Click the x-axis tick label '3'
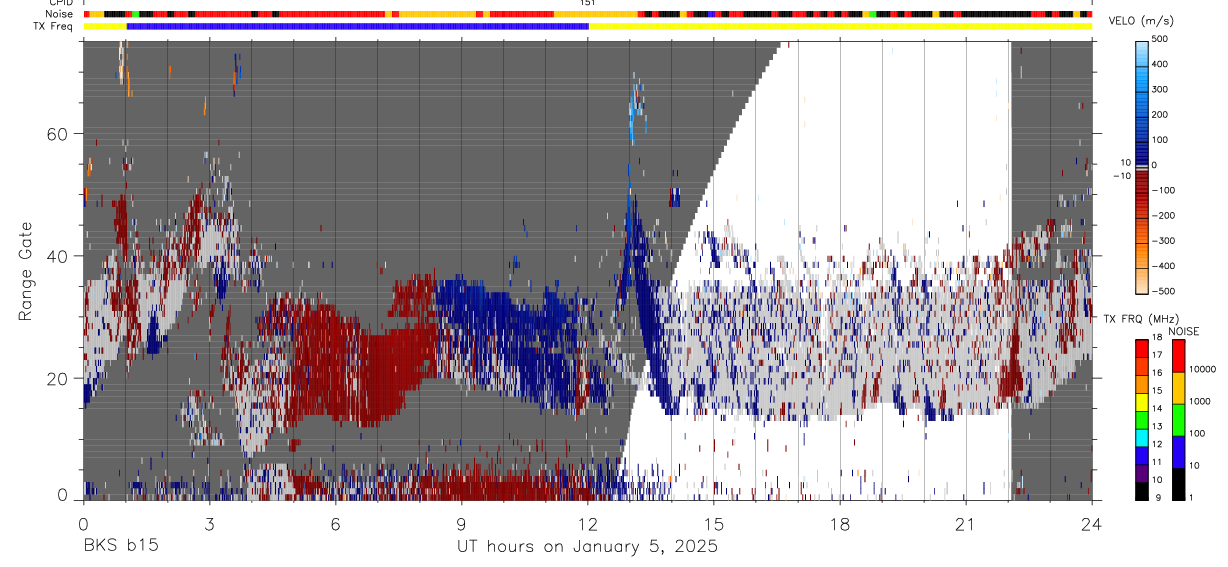The width and height of the screenshot is (1228, 567). point(209,524)
